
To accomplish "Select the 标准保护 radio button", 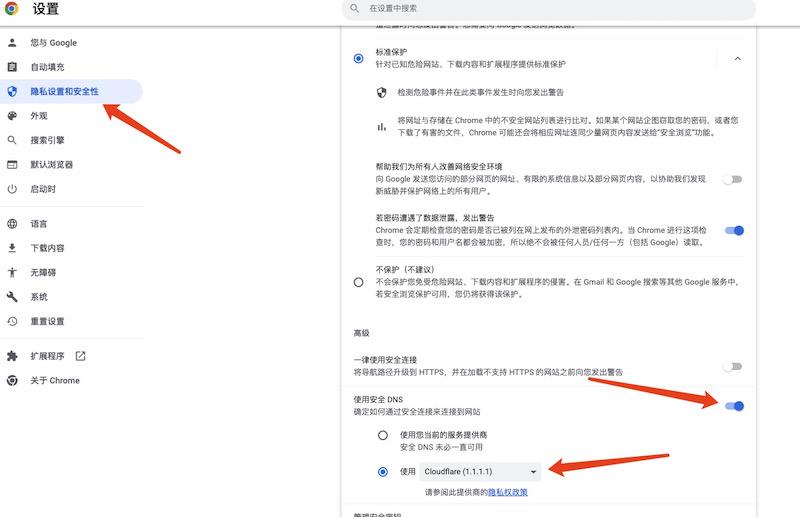I will [x=359, y=58].
